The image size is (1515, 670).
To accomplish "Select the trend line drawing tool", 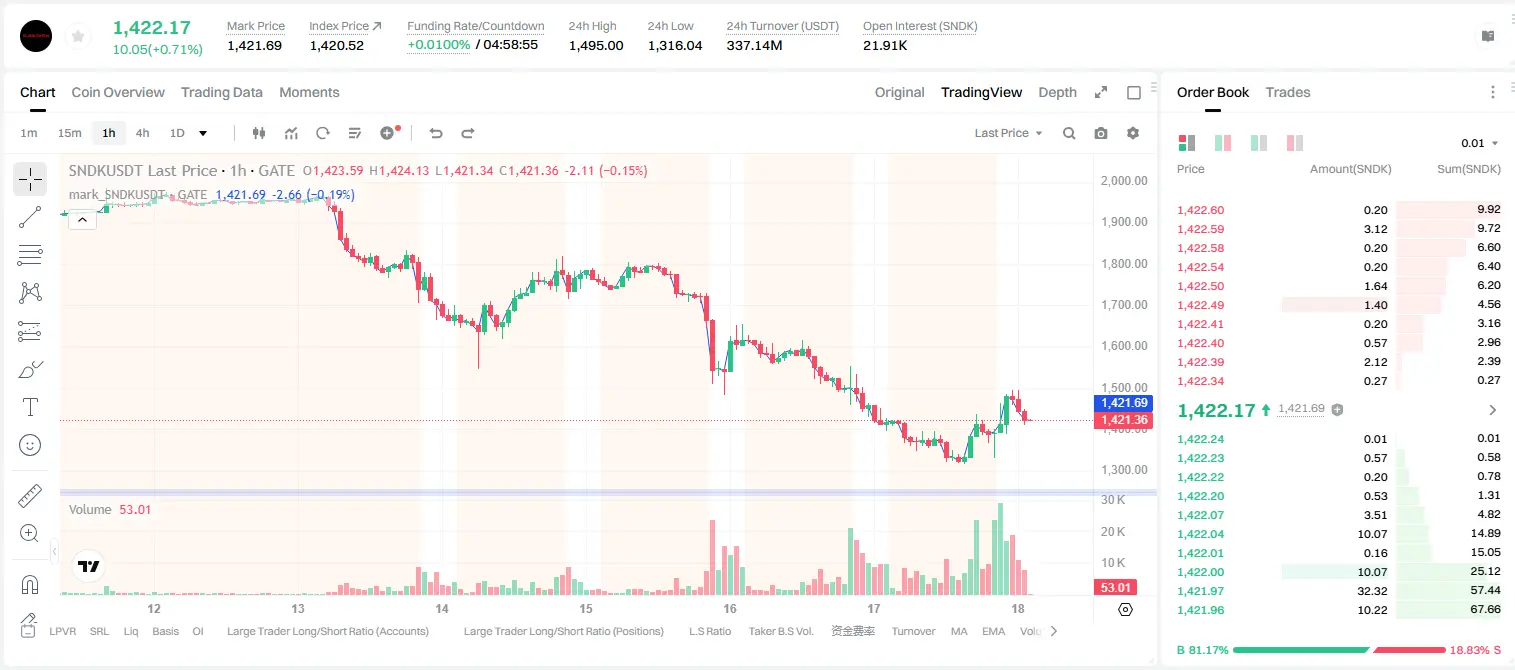I will pyautogui.click(x=30, y=217).
